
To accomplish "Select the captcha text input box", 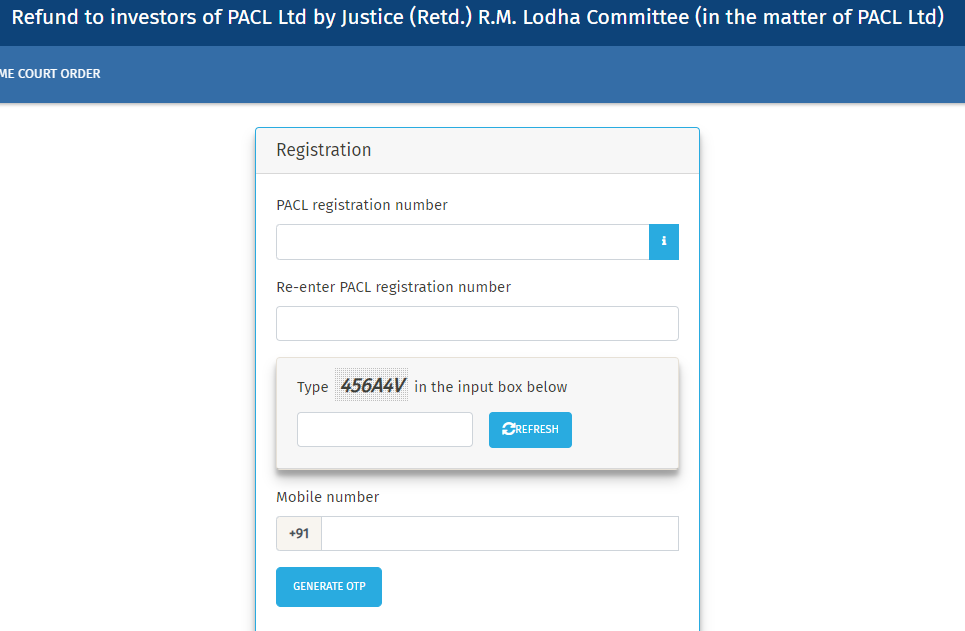I will 385,429.
